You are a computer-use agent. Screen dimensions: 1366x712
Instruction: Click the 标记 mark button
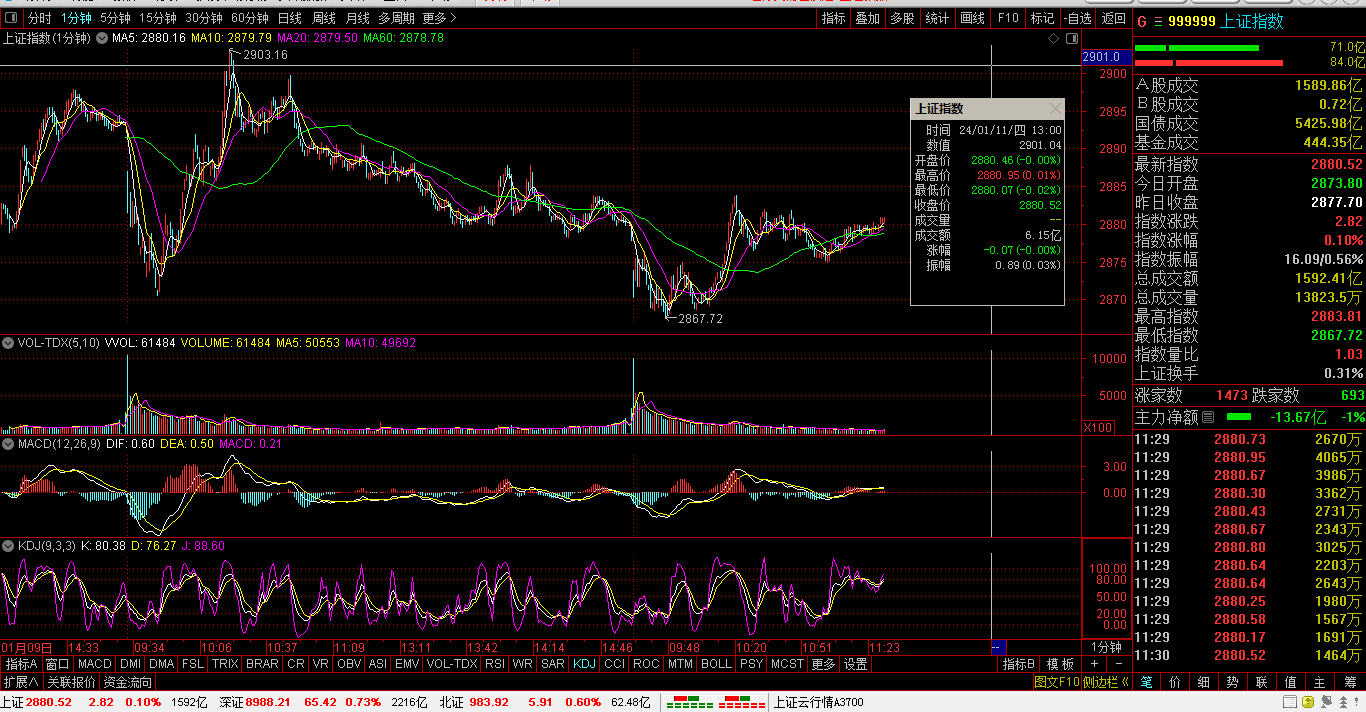pyautogui.click(x=1042, y=18)
